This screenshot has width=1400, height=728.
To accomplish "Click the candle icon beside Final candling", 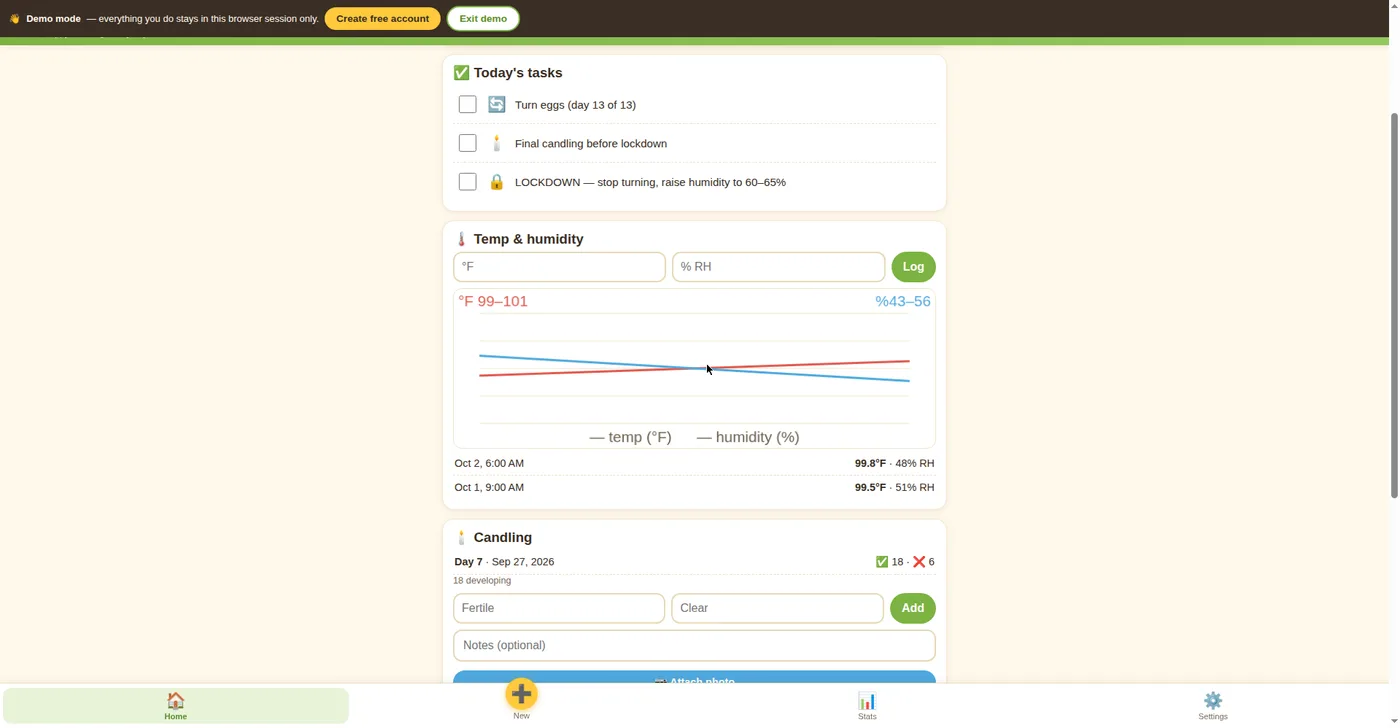I will pos(497,143).
